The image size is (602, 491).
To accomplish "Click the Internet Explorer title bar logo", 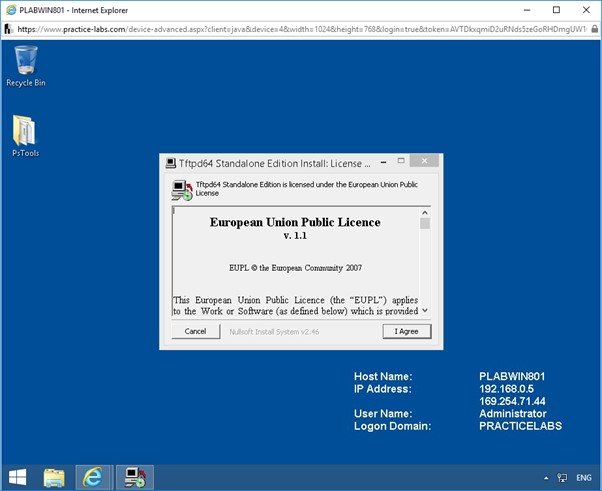I will (11, 10).
